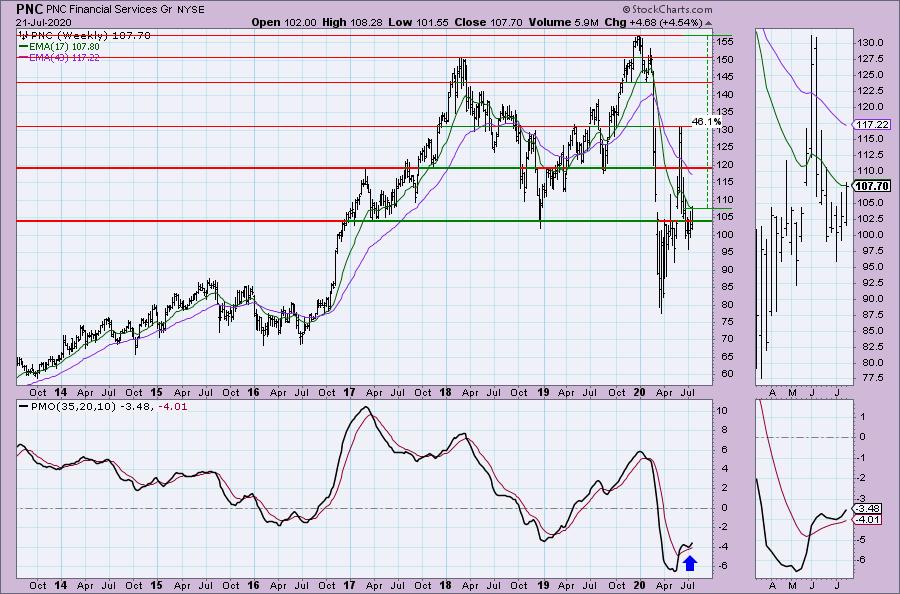Click the 125 label on the main price axis
This screenshot has height=594, width=900.
click(x=724, y=147)
